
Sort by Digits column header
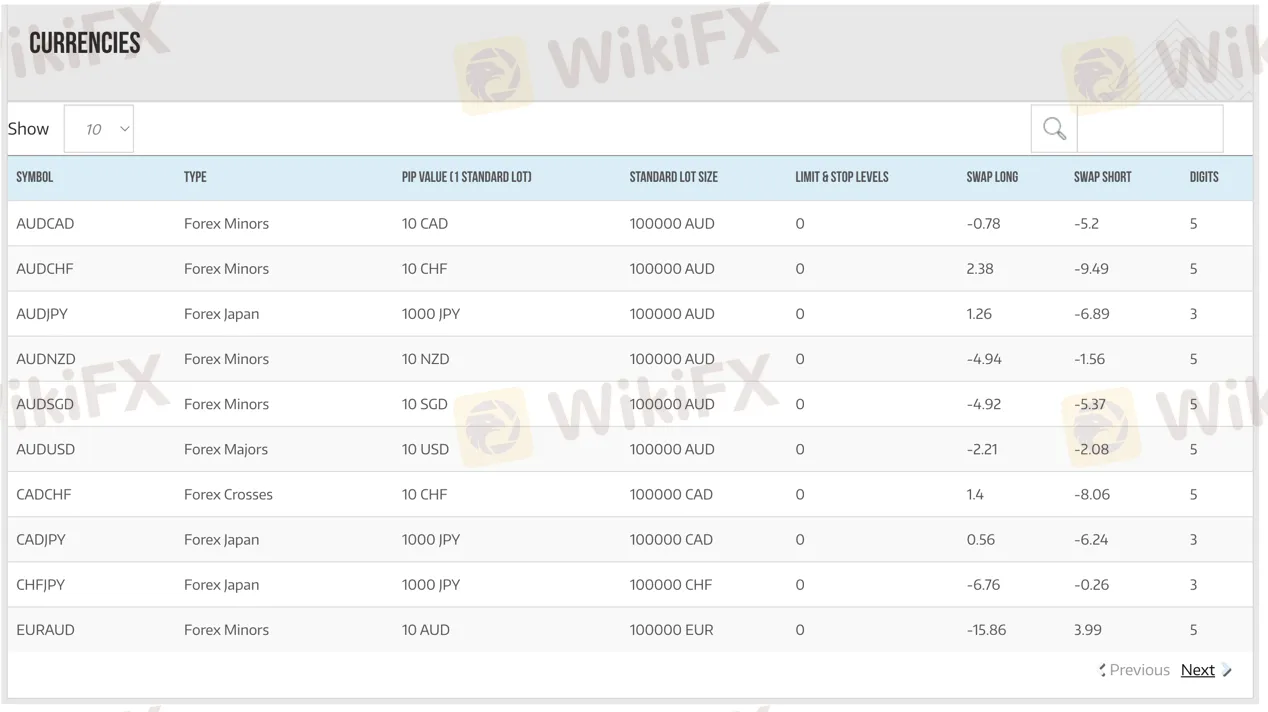[x=1204, y=177]
